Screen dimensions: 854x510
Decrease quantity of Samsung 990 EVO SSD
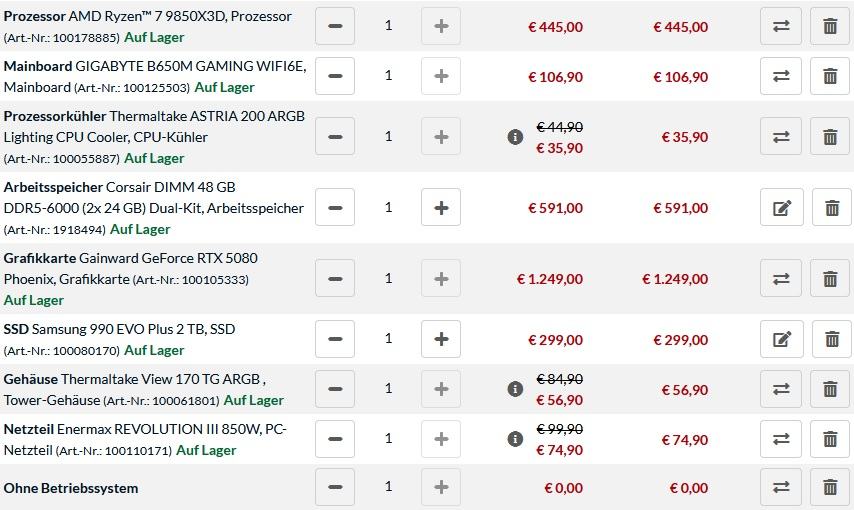[335, 339]
